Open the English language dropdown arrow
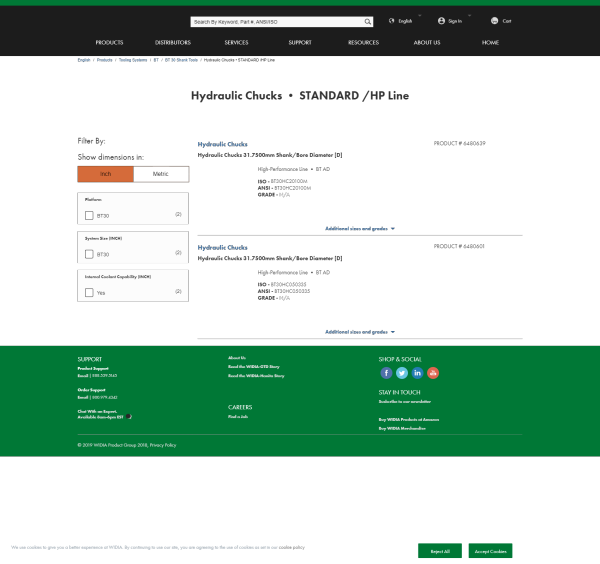The height and width of the screenshot is (564, 600). click(420, 16)
